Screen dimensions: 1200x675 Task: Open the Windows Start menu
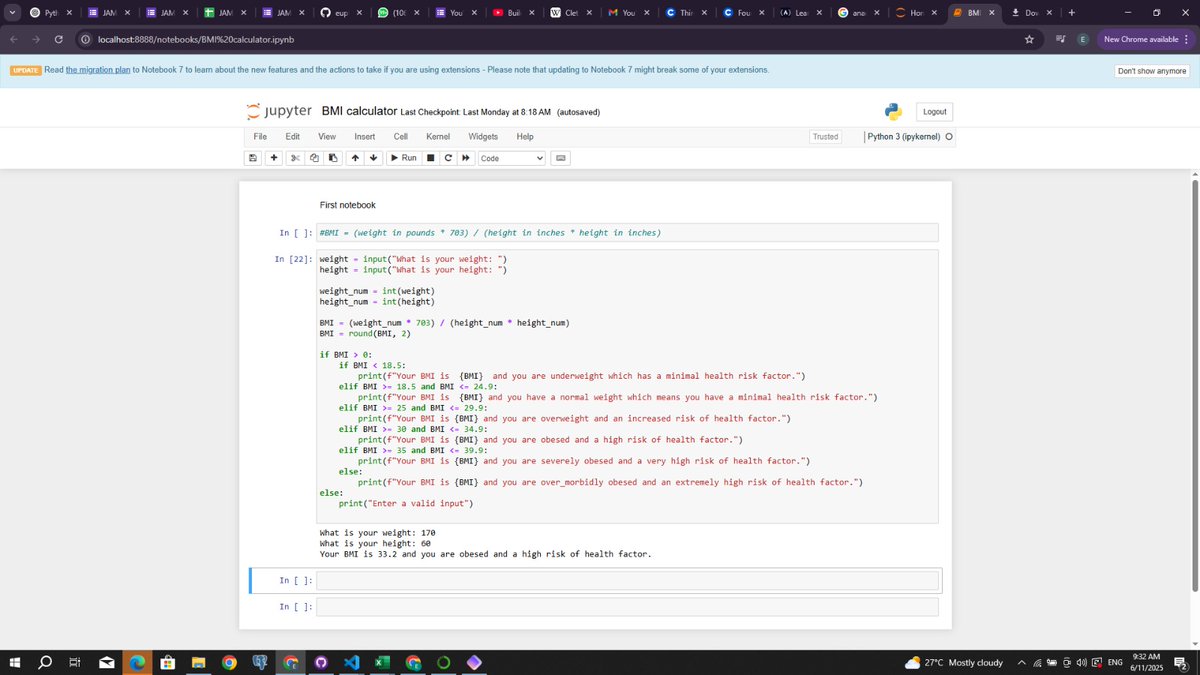[x=16, y=662]
